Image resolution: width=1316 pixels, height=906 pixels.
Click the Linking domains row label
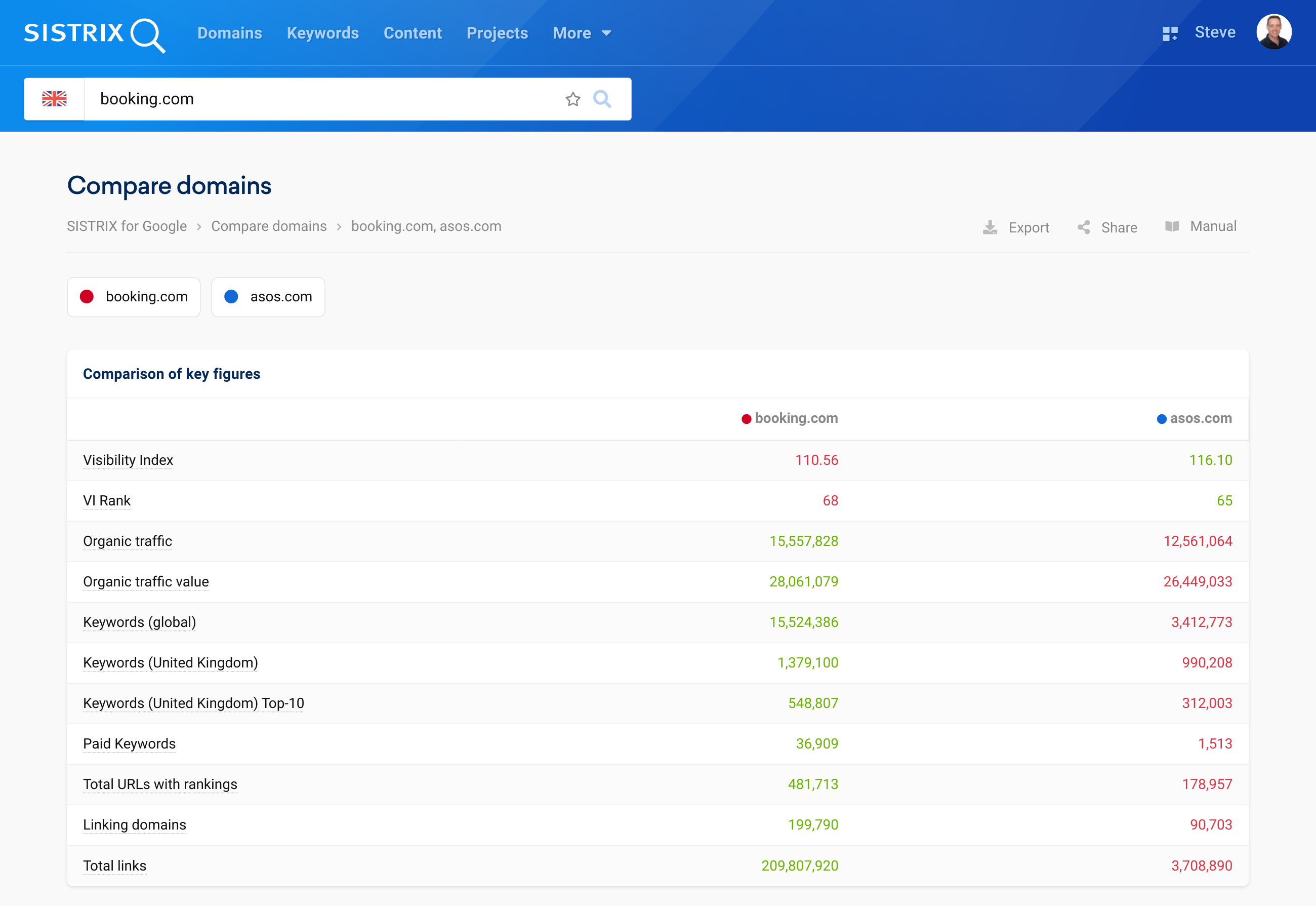click(x=135, y=825)
